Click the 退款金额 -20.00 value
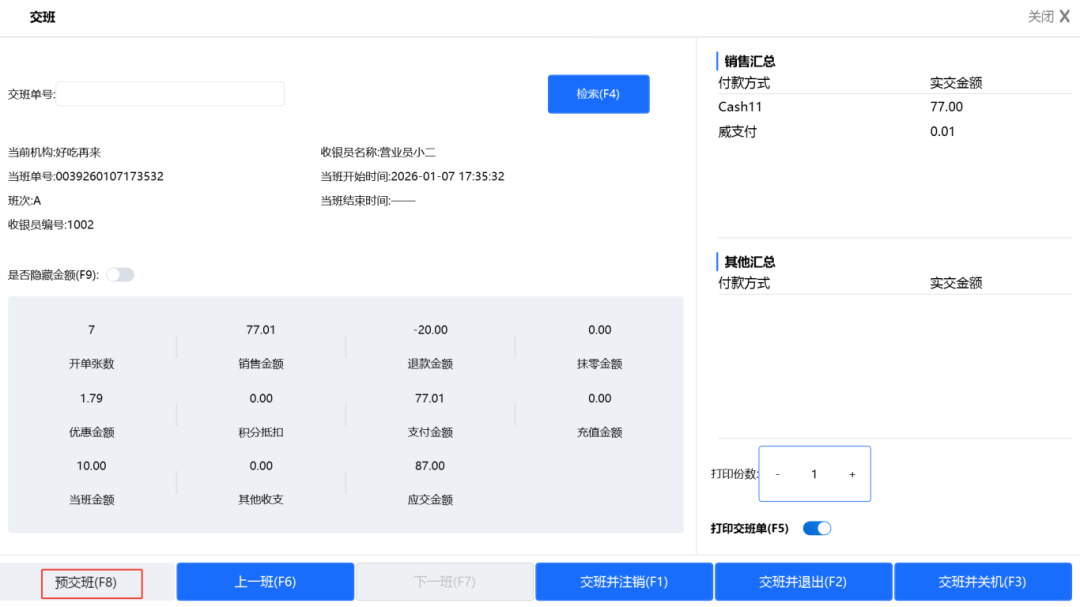 (x=429, y=330)
